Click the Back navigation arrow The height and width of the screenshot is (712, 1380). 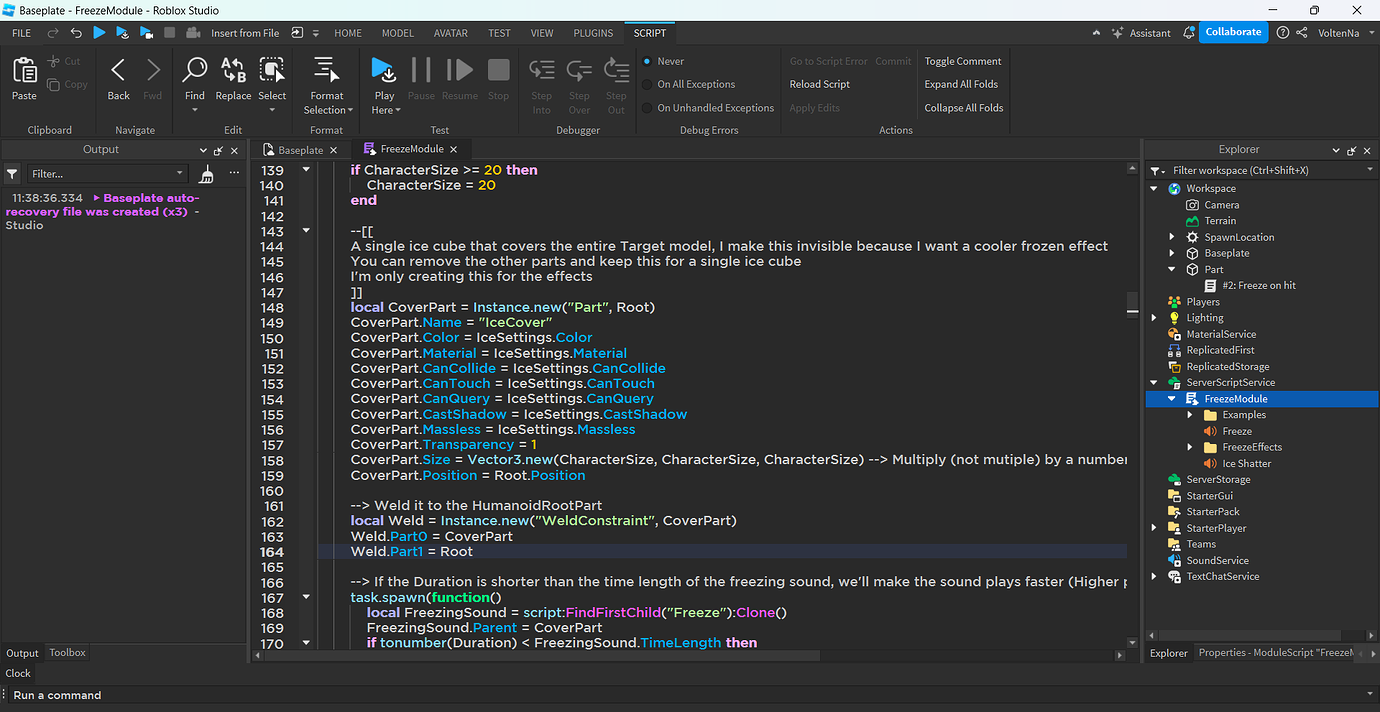(x=118, y=71)
